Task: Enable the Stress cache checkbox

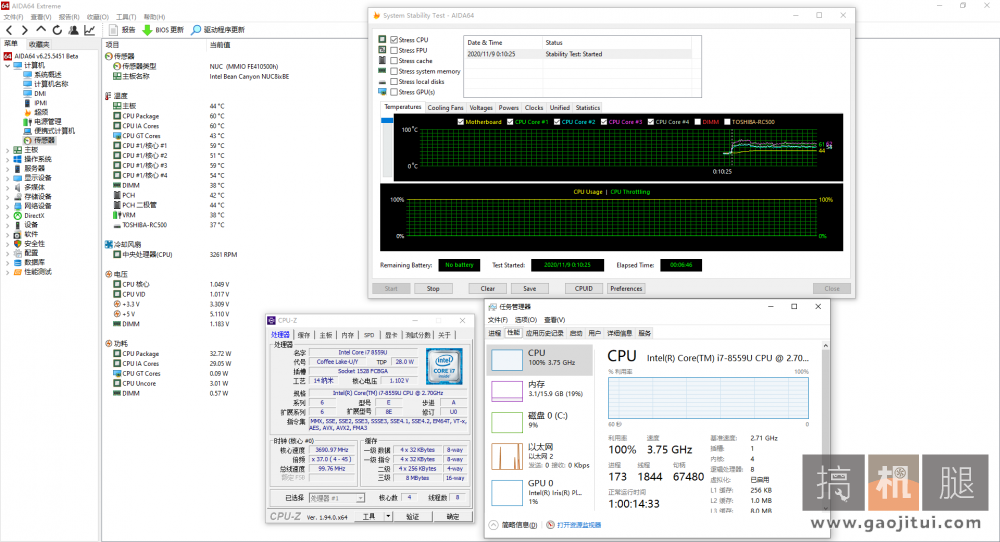Action: click(x=394, y=61)
